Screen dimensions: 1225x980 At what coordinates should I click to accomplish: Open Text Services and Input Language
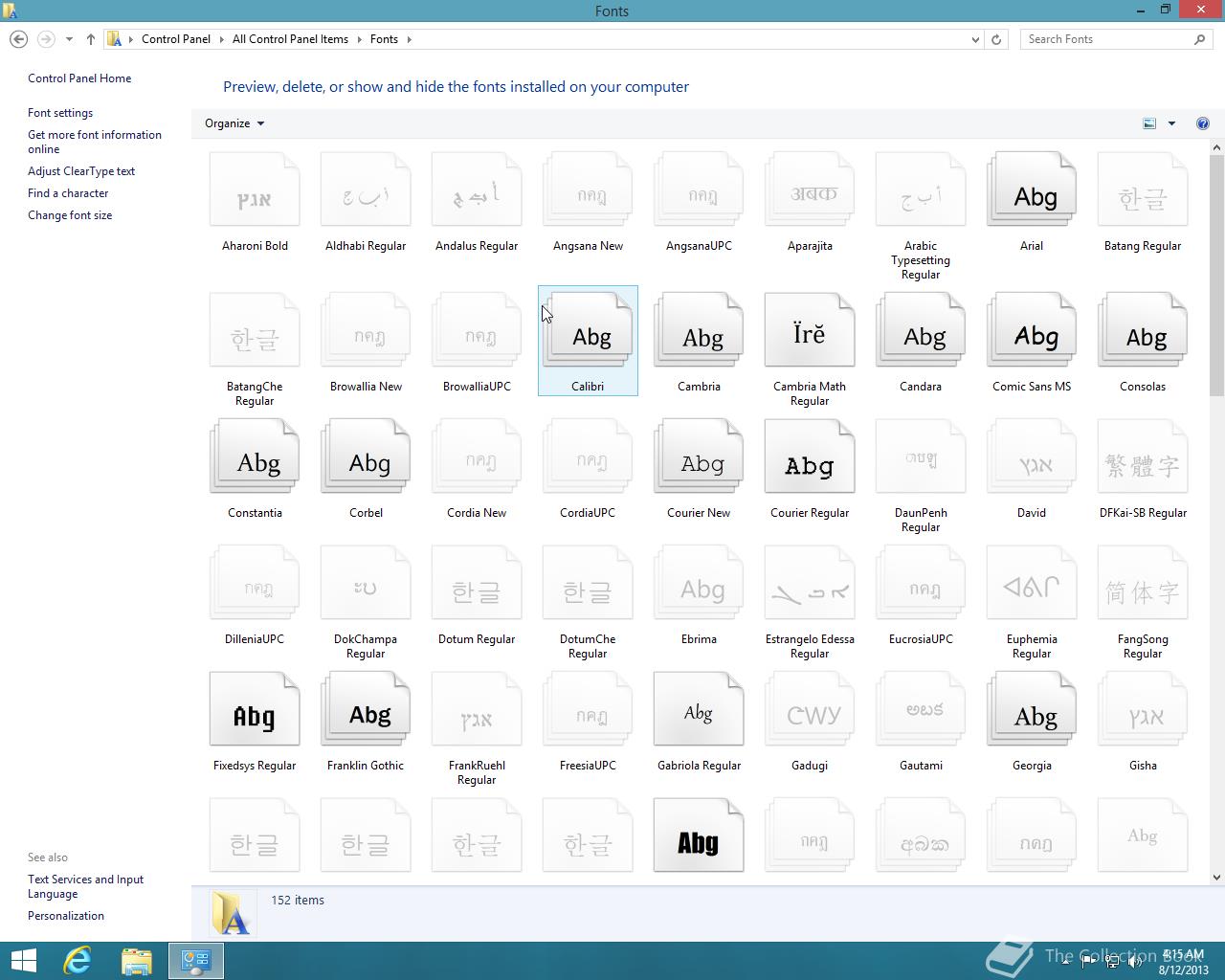point(85,886)
